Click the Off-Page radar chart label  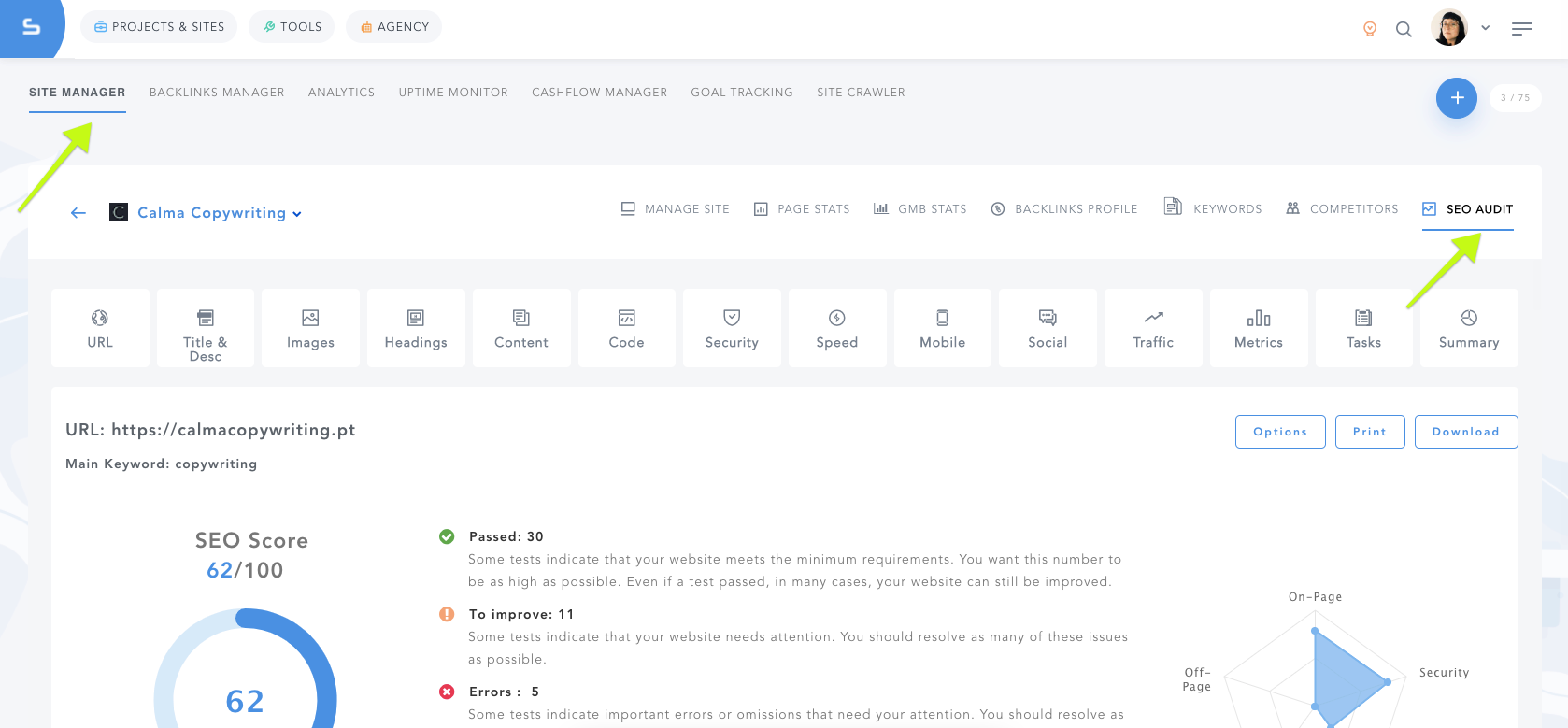coord(1197,679)
